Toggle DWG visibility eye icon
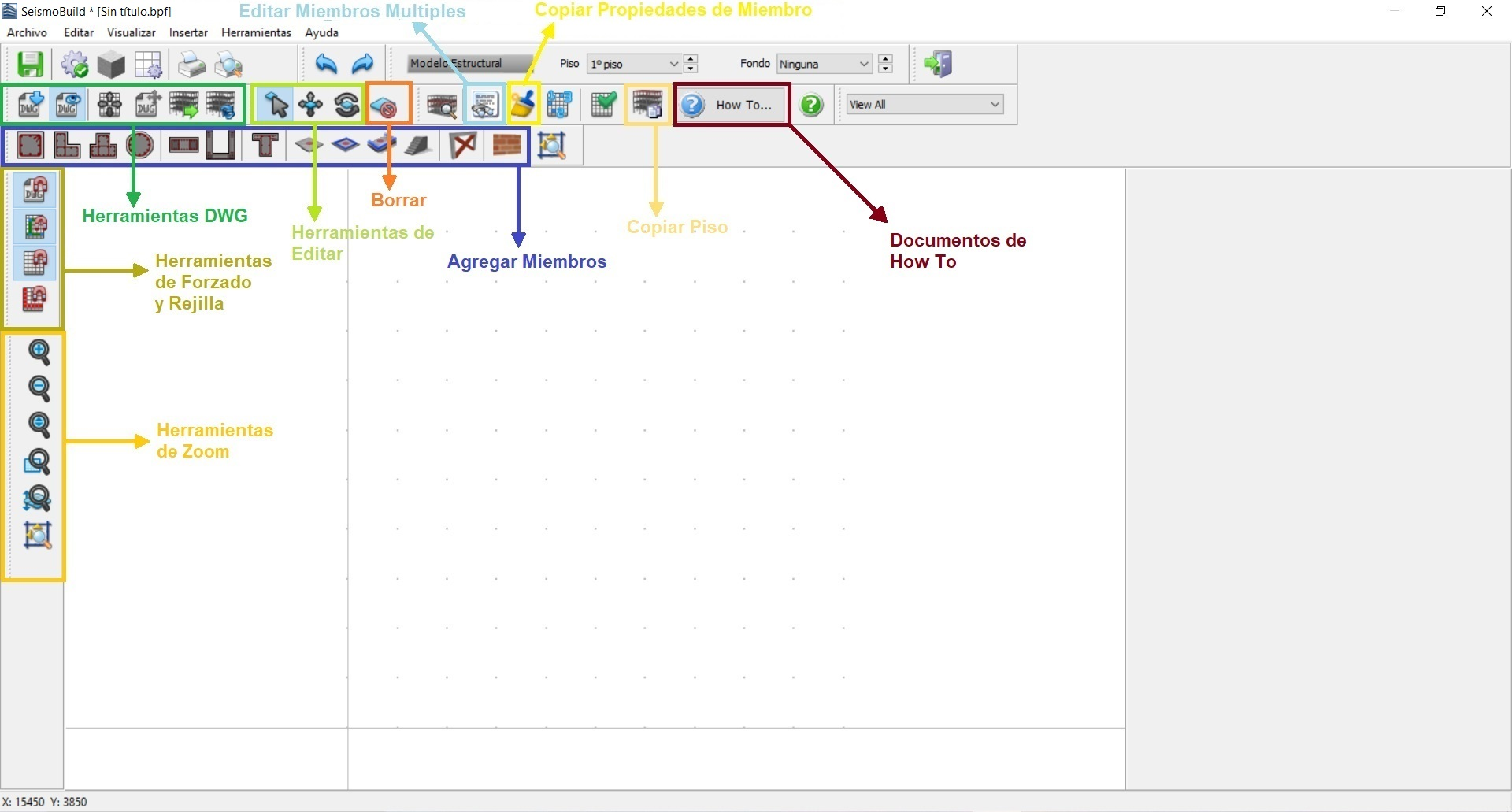The height and width of the screenshot is (812, 1512). (x=67, y=105)
